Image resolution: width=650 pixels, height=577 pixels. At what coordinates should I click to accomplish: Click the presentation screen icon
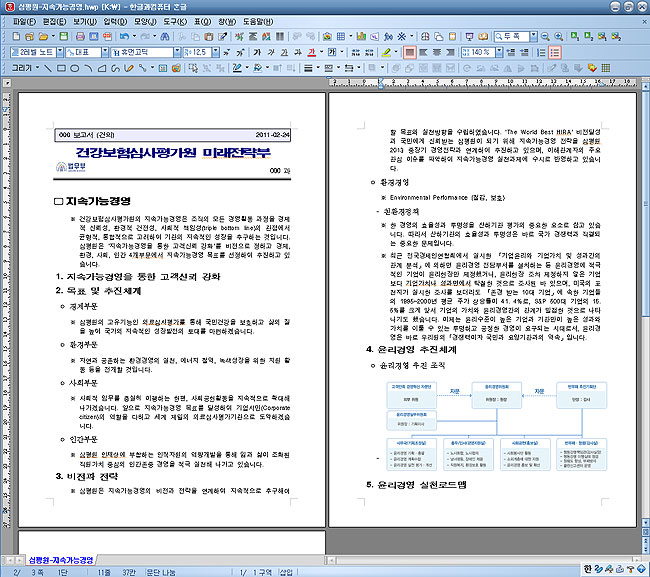pos(469,36)
